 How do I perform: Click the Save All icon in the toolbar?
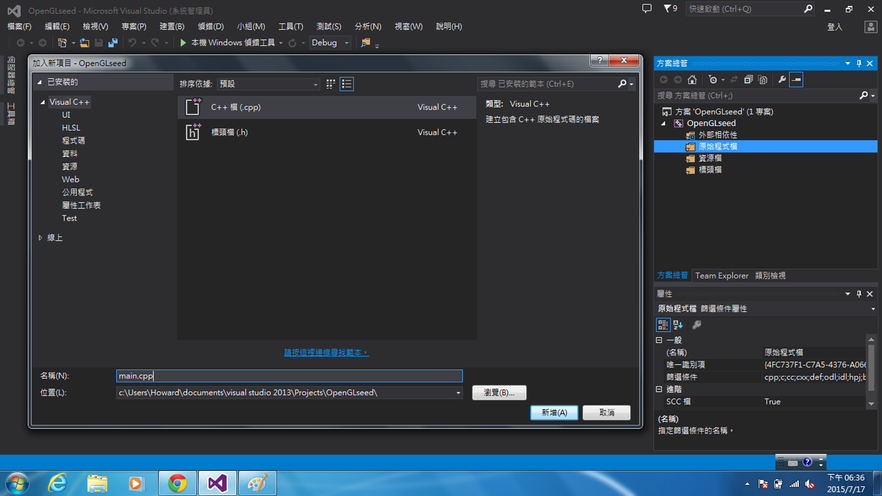pyautogui.click(x=113, y=43)
